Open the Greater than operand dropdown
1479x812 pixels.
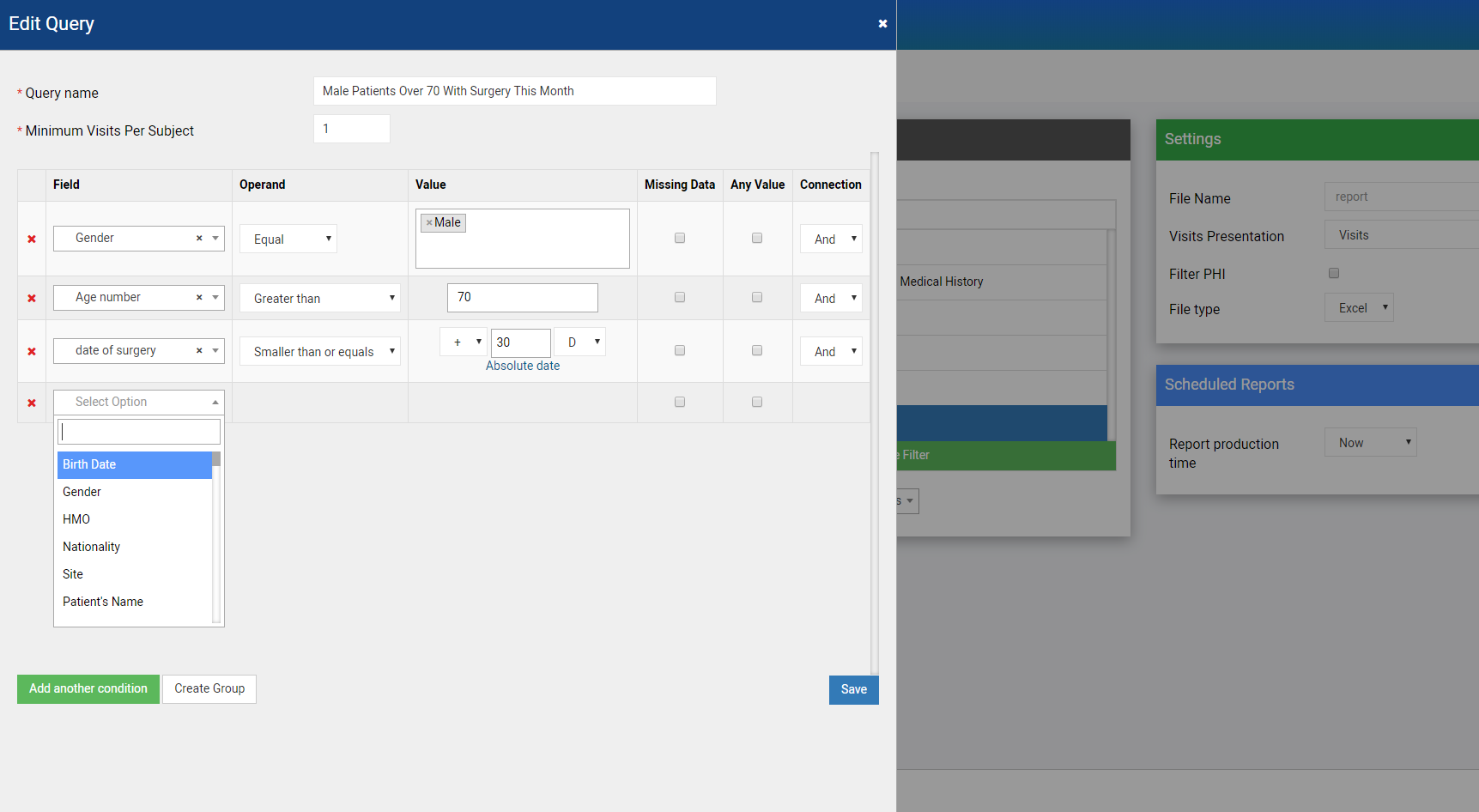(319, 299)
